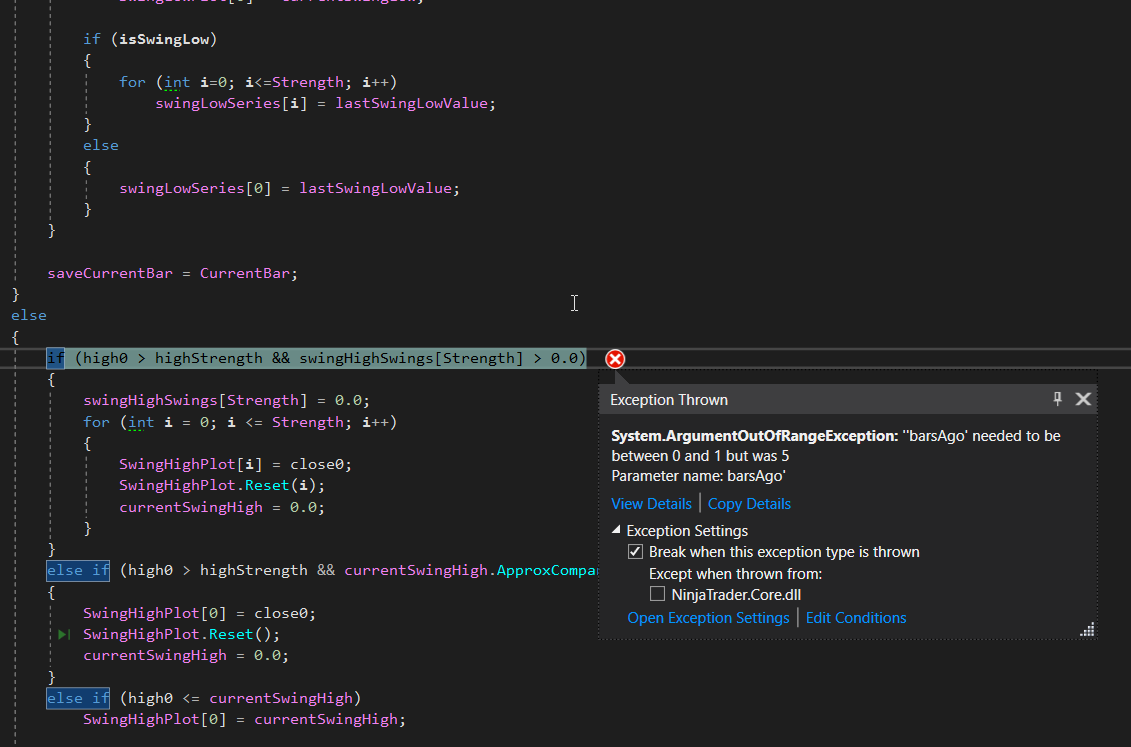Click swingLowSeries[i] = lastSwingLowValue line
The image size is (1131, 747).
click(x=325, y=103)
